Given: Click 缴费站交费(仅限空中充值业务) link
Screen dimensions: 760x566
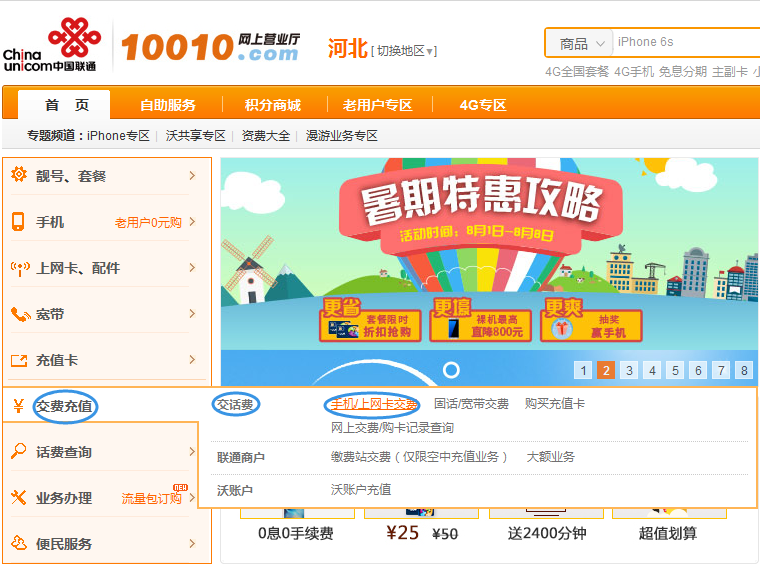Looking at the screenshot, I should [419, 457].
